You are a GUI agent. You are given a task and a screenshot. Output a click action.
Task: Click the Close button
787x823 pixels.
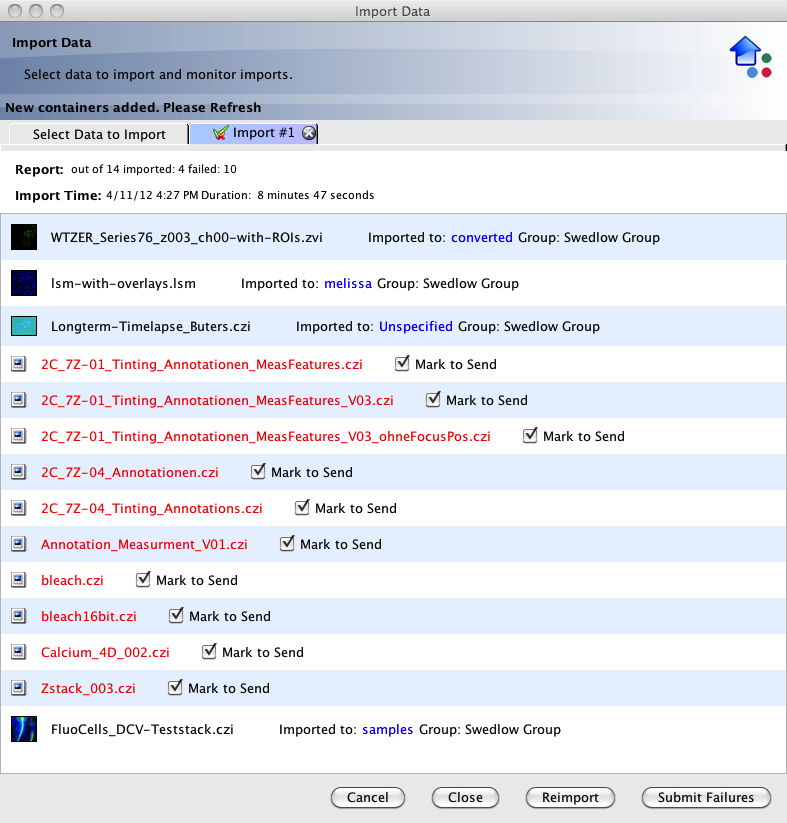point(465,797)
